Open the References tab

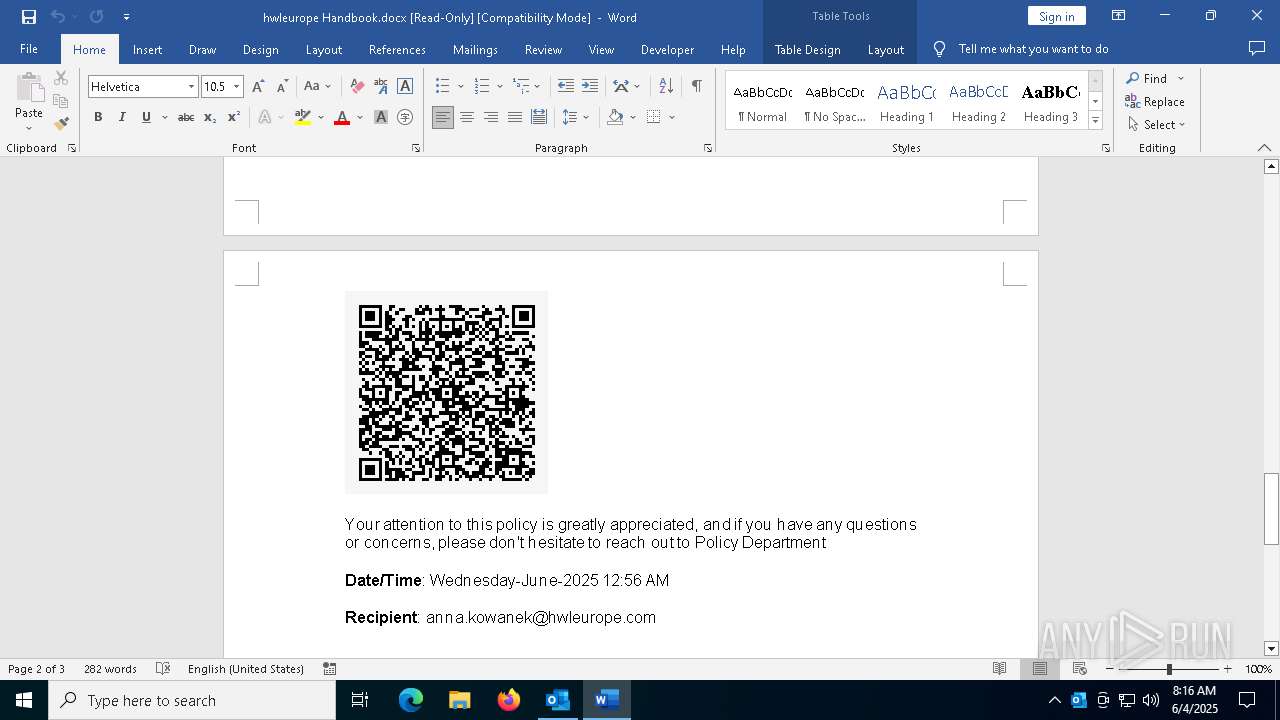click(397, 49)
